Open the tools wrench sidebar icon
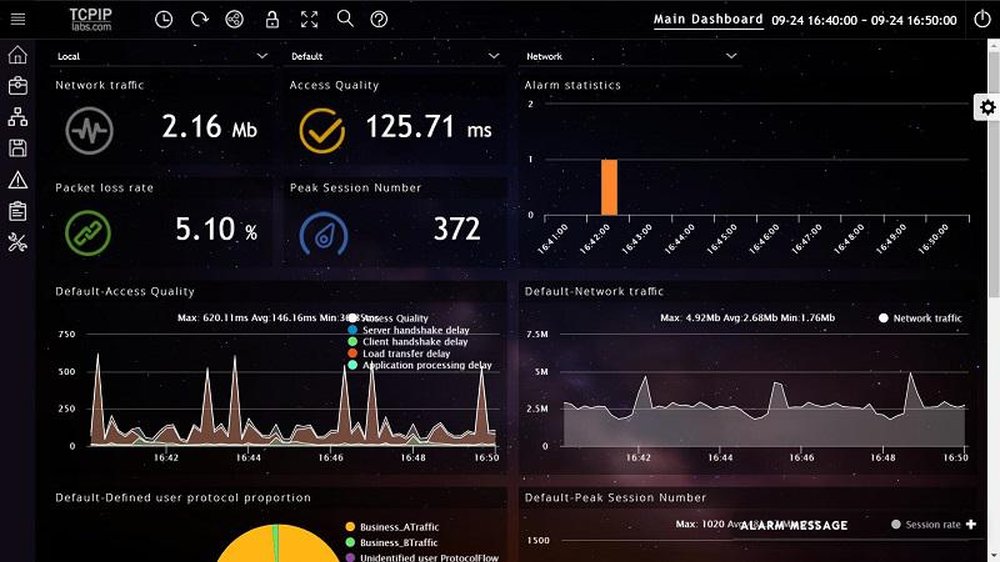 point(18,242)
